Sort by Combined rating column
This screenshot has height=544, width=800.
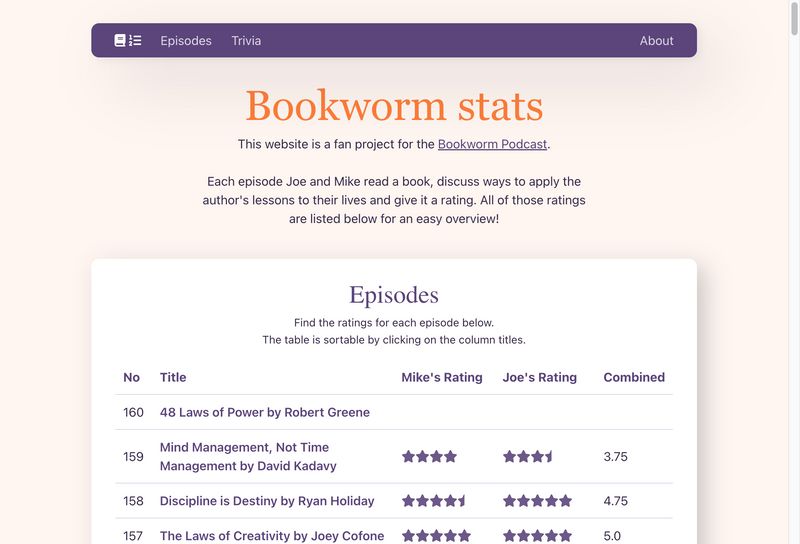click(633, 377)
